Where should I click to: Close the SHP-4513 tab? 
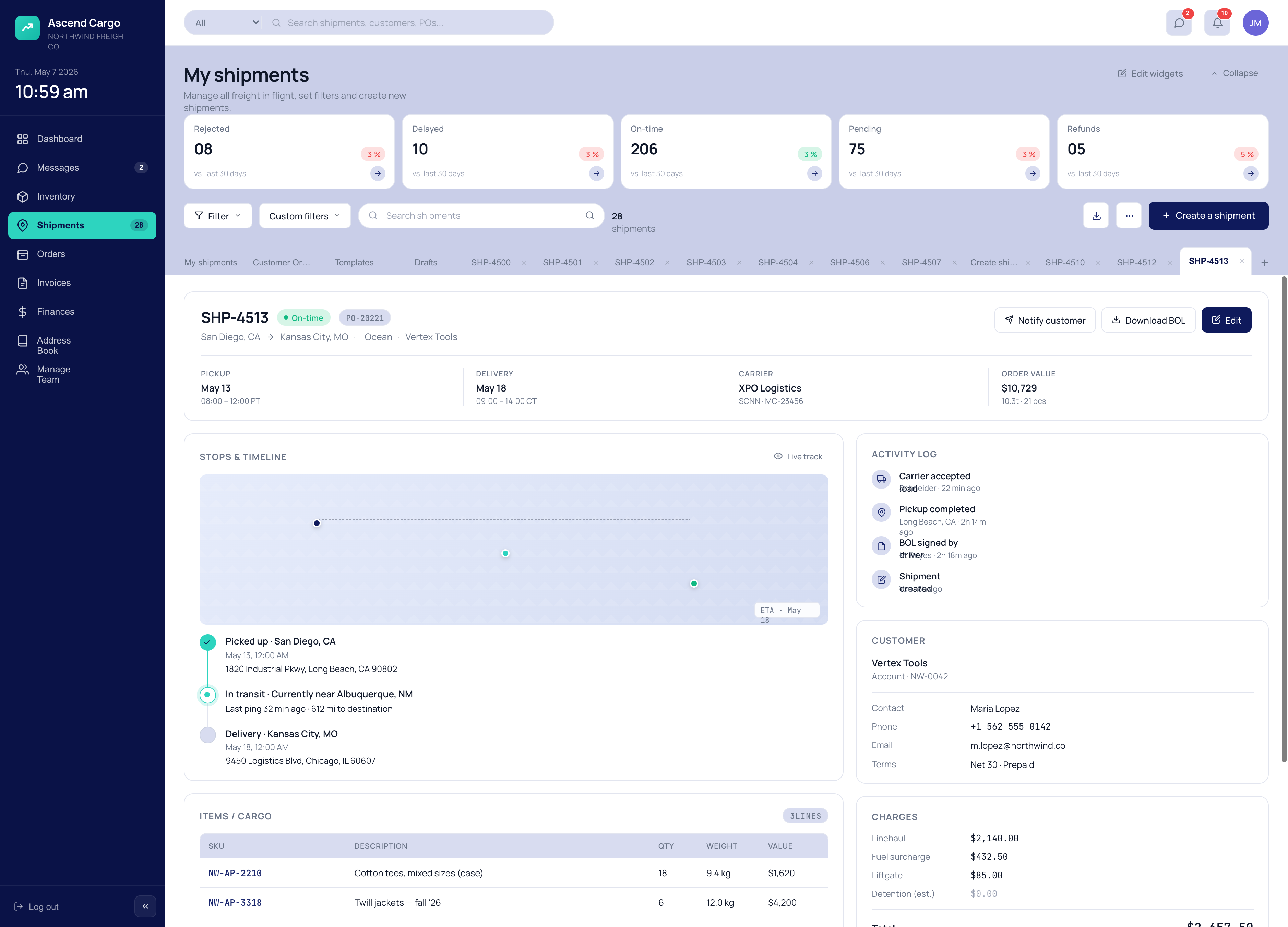coord(1242,261)
